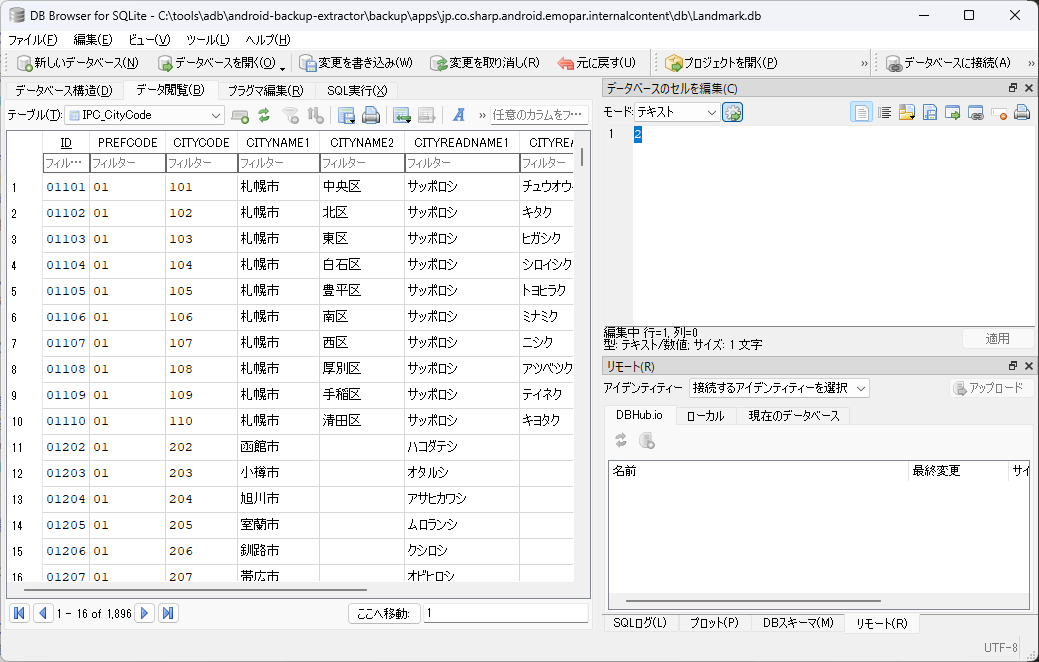
Task: Click the save table as view icon
Action: pos(347,115)
